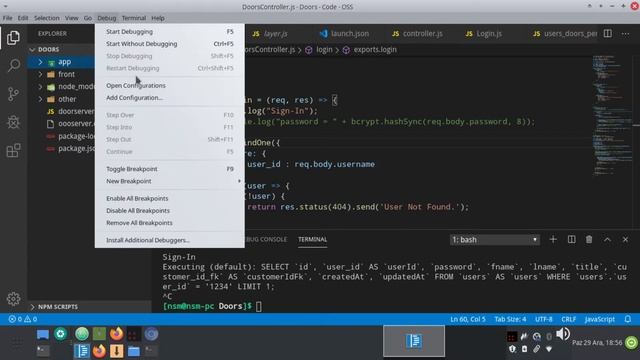
Task: Choose Enable All Breakpoints
Action: tap(170, 198)
